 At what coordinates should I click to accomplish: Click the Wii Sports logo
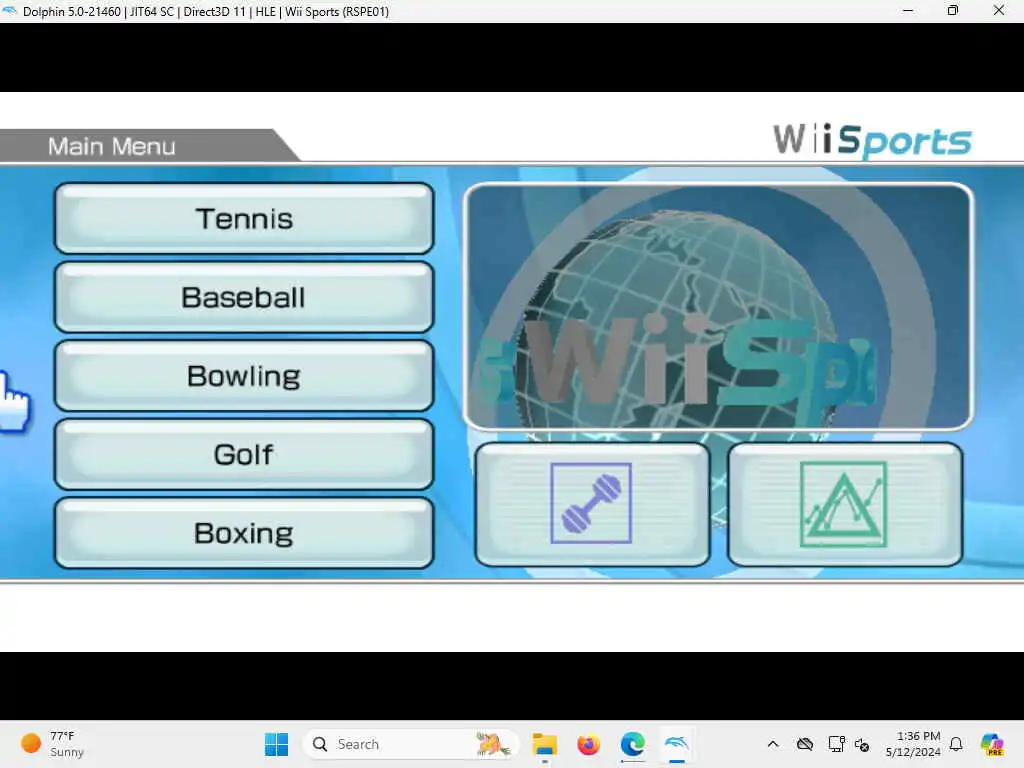(872, 140)
